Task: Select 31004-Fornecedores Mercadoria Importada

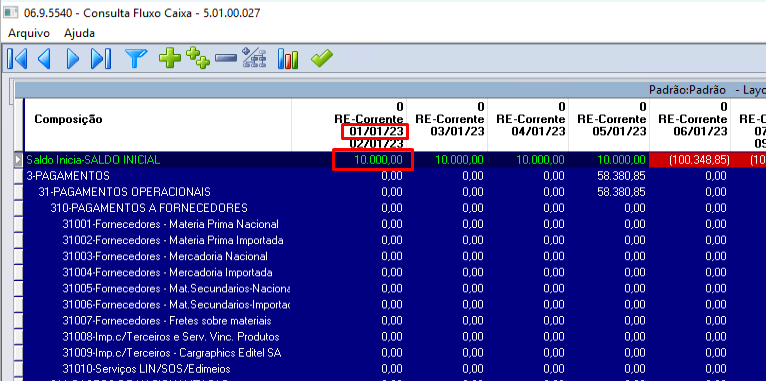Action: point(394,273)
